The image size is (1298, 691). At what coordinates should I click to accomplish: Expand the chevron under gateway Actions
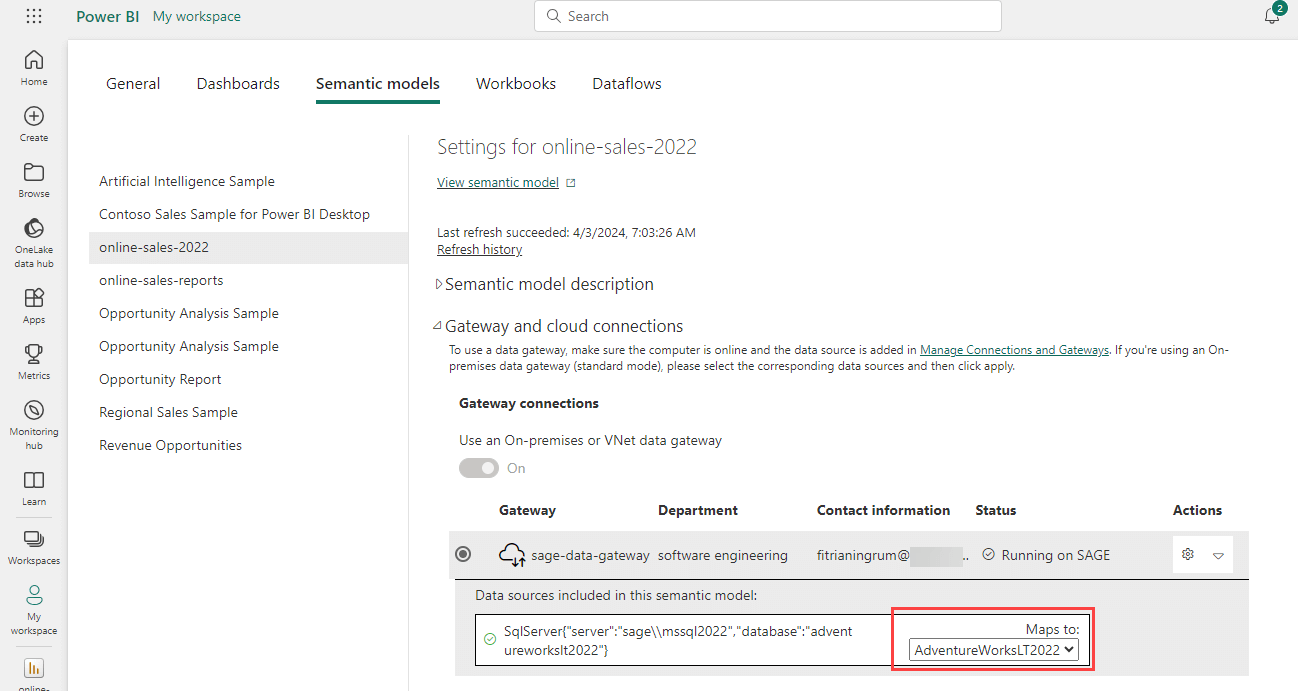[x=1218, y=554]
